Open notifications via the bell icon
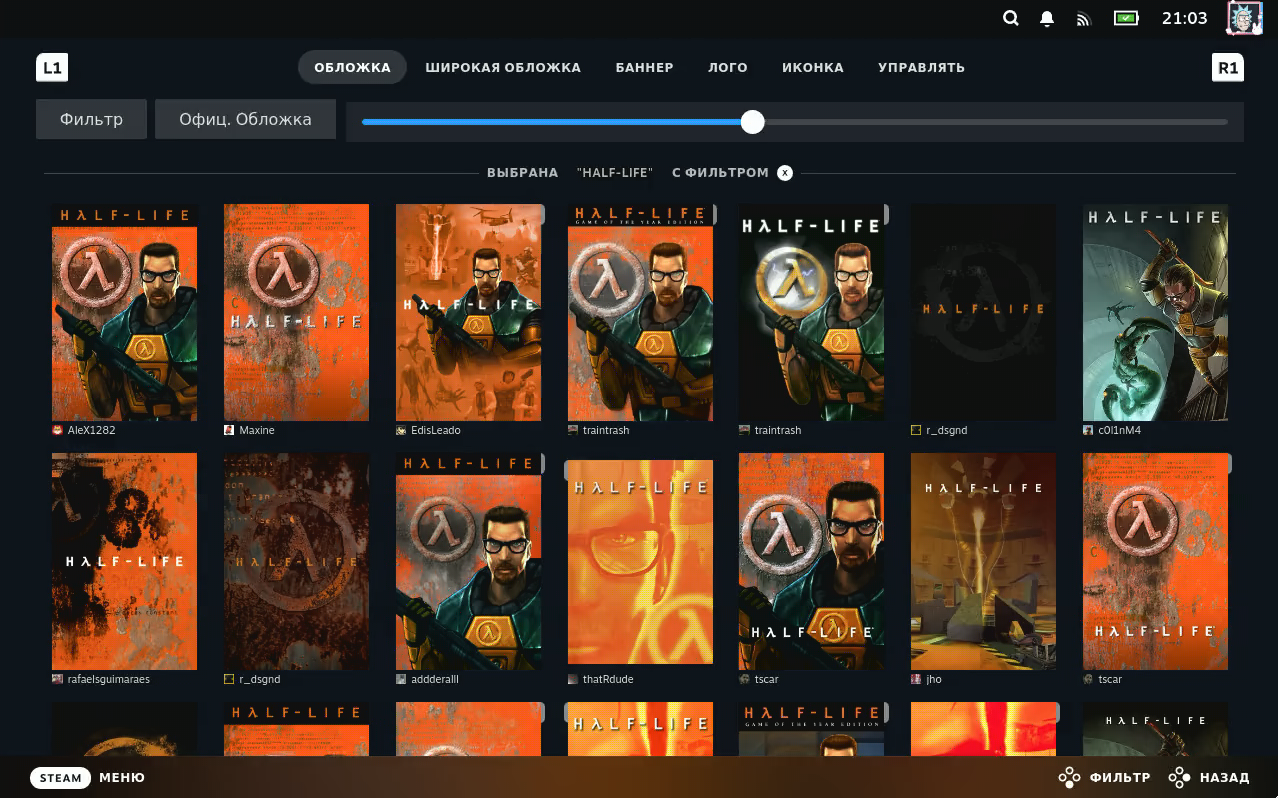This screenshot has width=1278, height=798. [x=1047, y=18]
